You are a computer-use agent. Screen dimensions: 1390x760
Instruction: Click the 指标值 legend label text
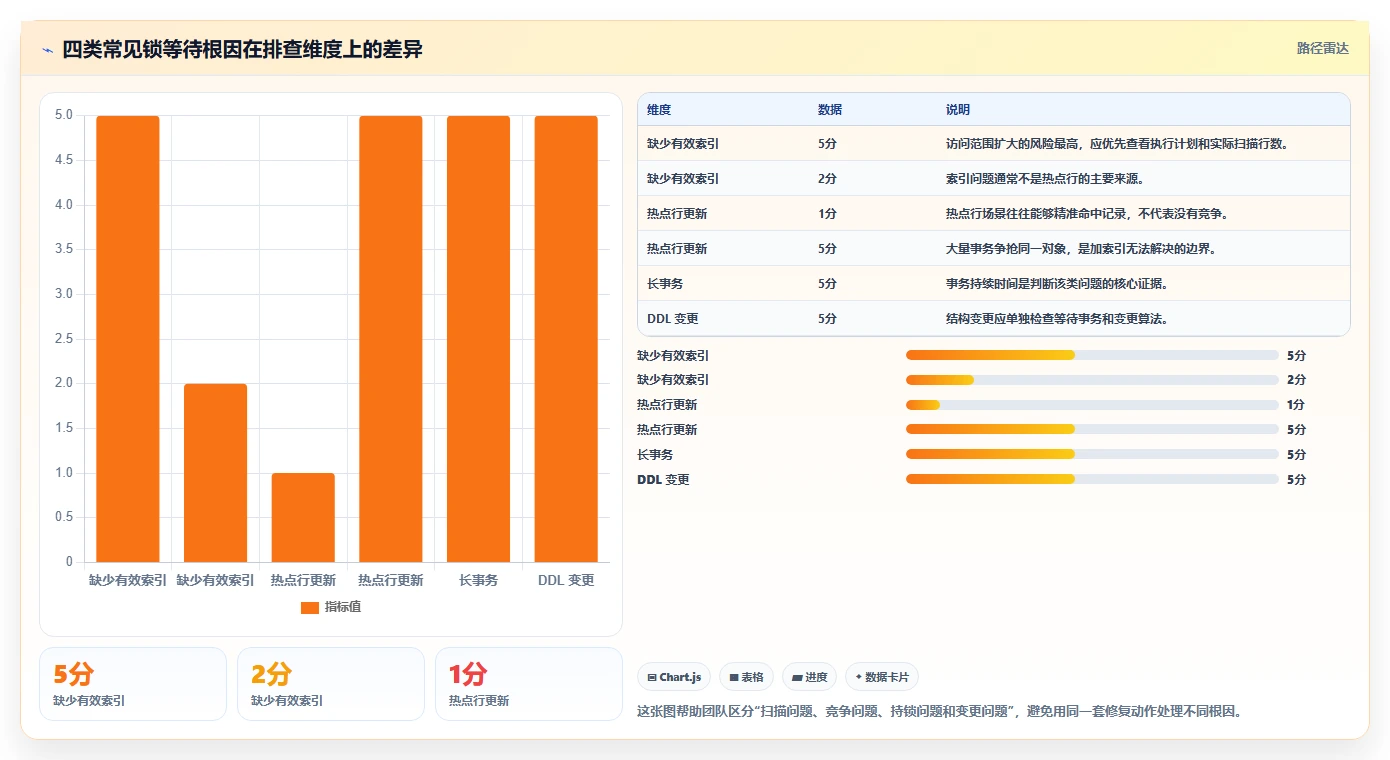[x=342, y=607]
